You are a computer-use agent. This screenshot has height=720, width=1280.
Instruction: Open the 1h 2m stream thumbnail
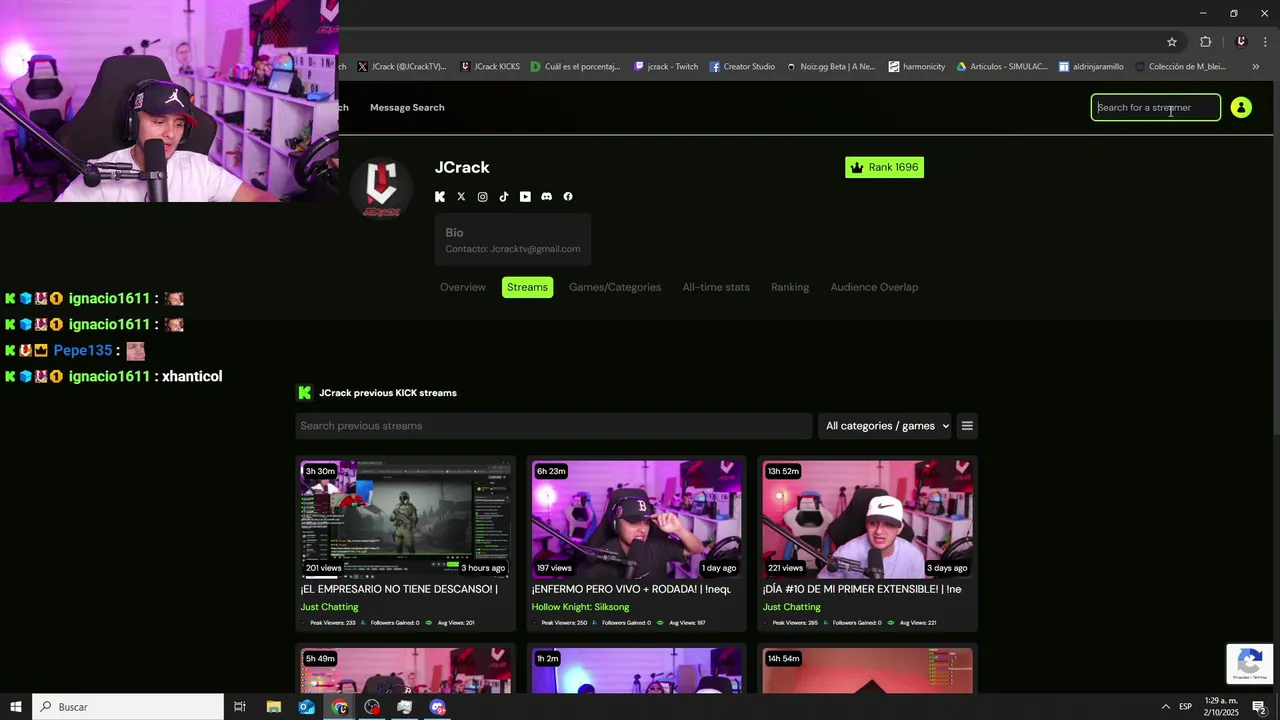636,670
